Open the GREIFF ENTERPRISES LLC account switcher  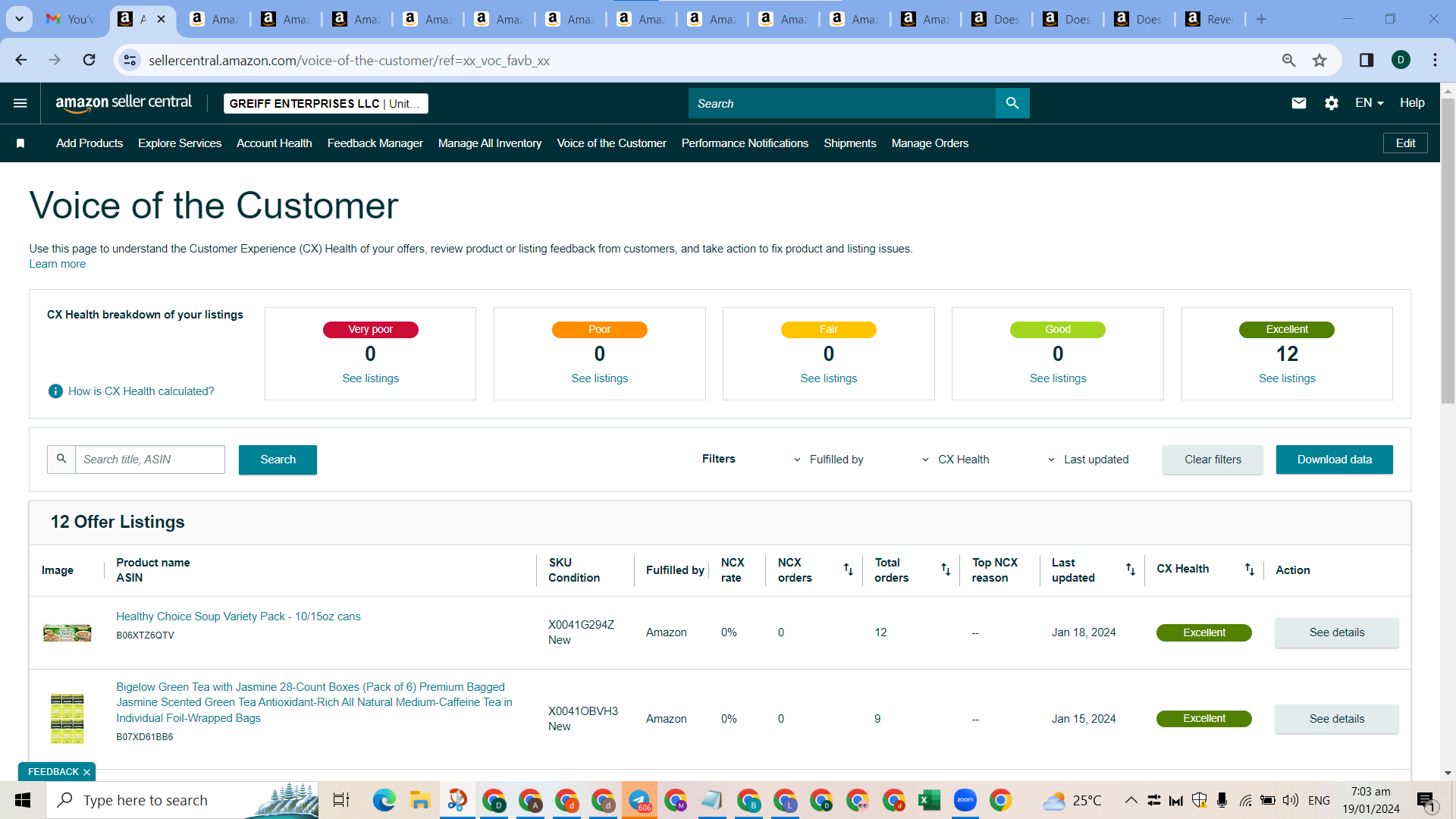pos(326,103)
